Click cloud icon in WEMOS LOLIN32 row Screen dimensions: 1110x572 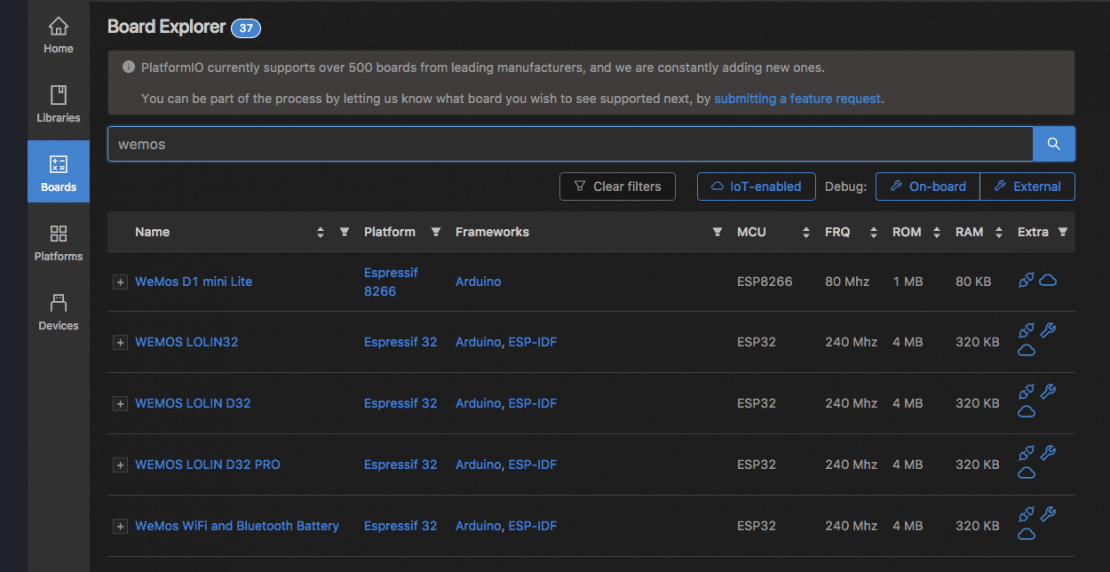click(x=1026, y=350)
